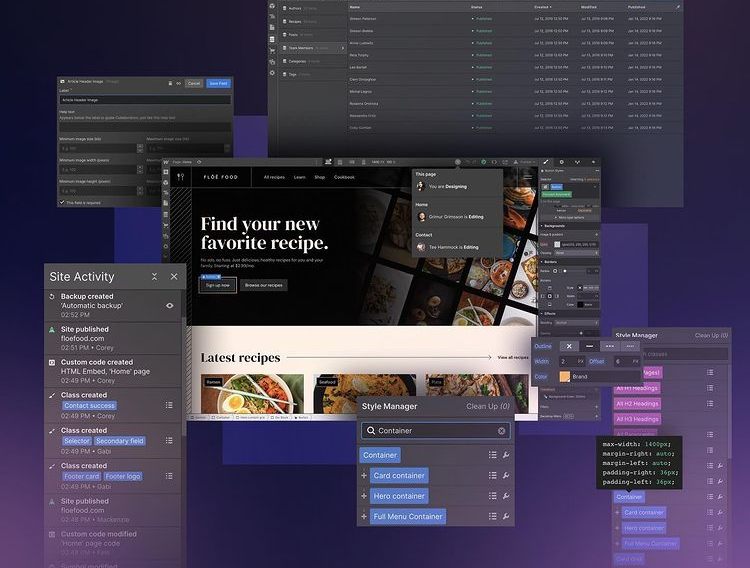Click Clean Up in front Style Manager
Viewport: 750px width, 568px height.
coord(488,406)
